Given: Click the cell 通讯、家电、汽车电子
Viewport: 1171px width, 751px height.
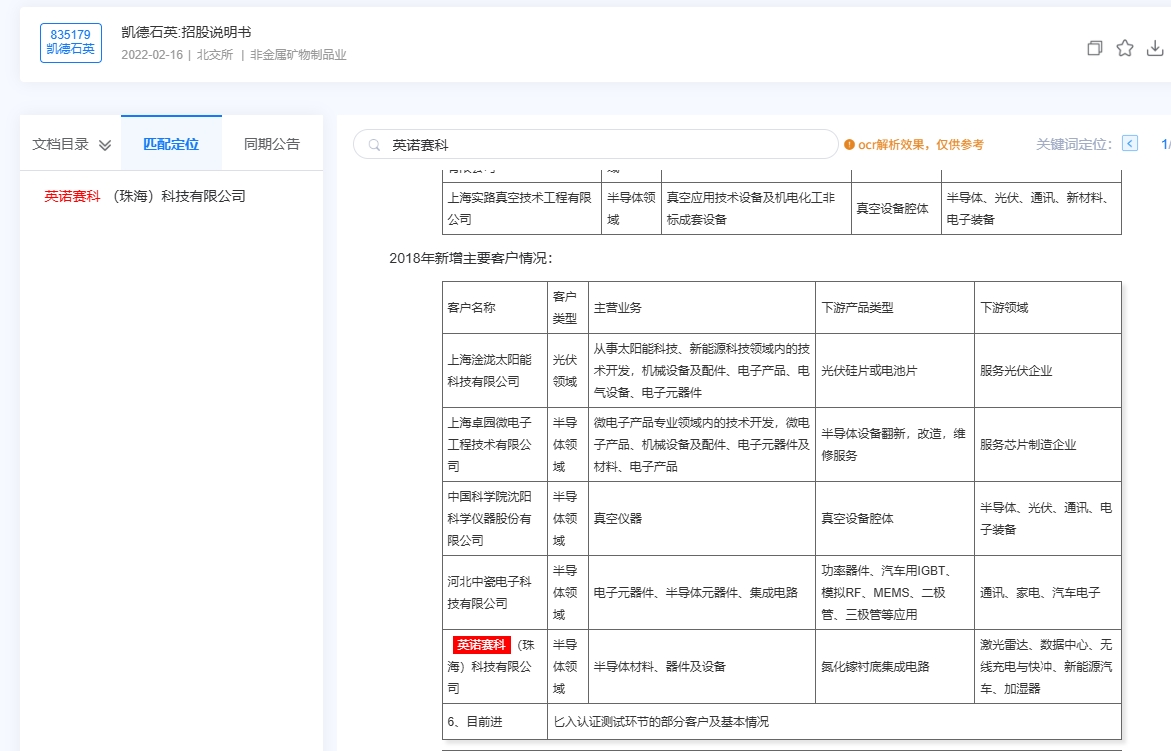Looking at the screenshot, I should pyautogui.click(x=1048, y=592).
